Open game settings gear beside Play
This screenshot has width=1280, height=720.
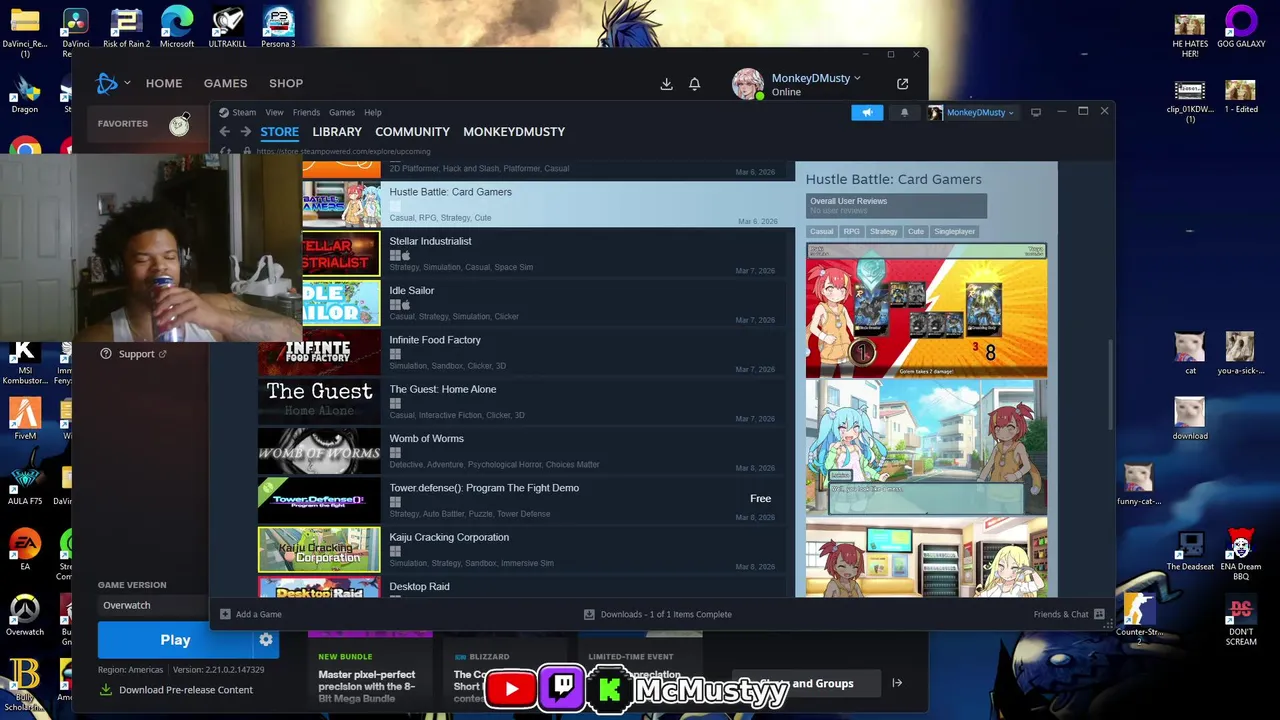tap(266, 640)
